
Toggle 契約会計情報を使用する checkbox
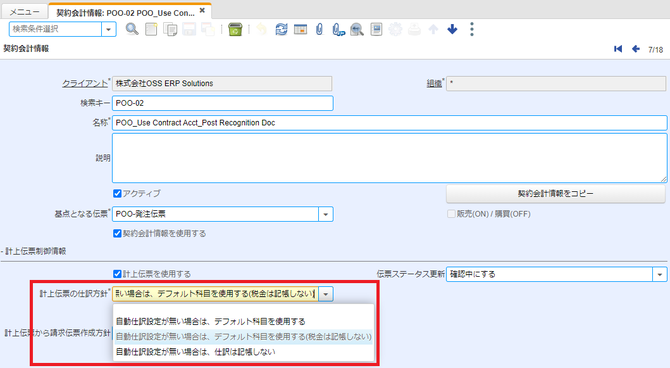(x=117, y=233)
